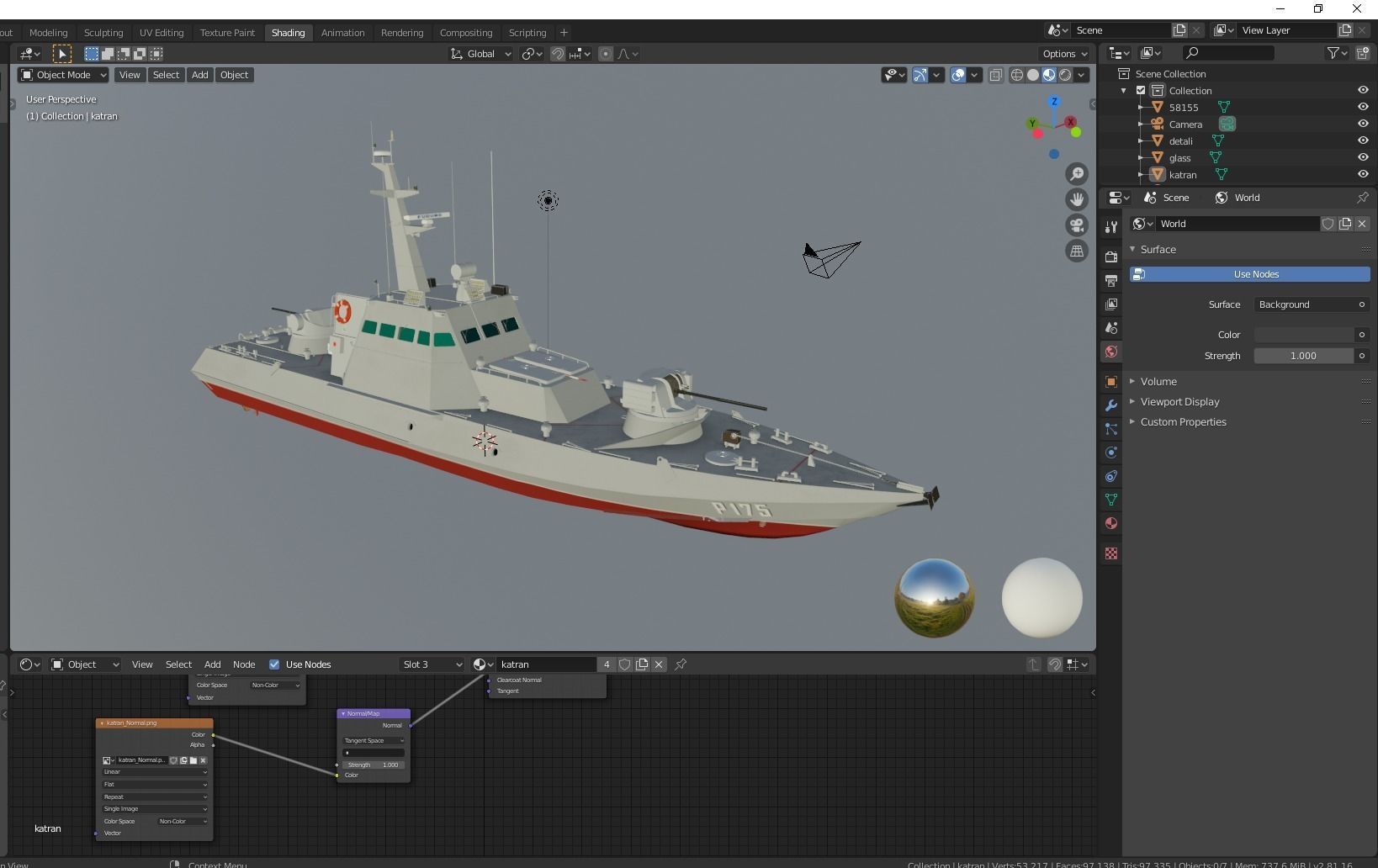Open the Modifiers properties tab (blue wrench)

pos(1111,405)
